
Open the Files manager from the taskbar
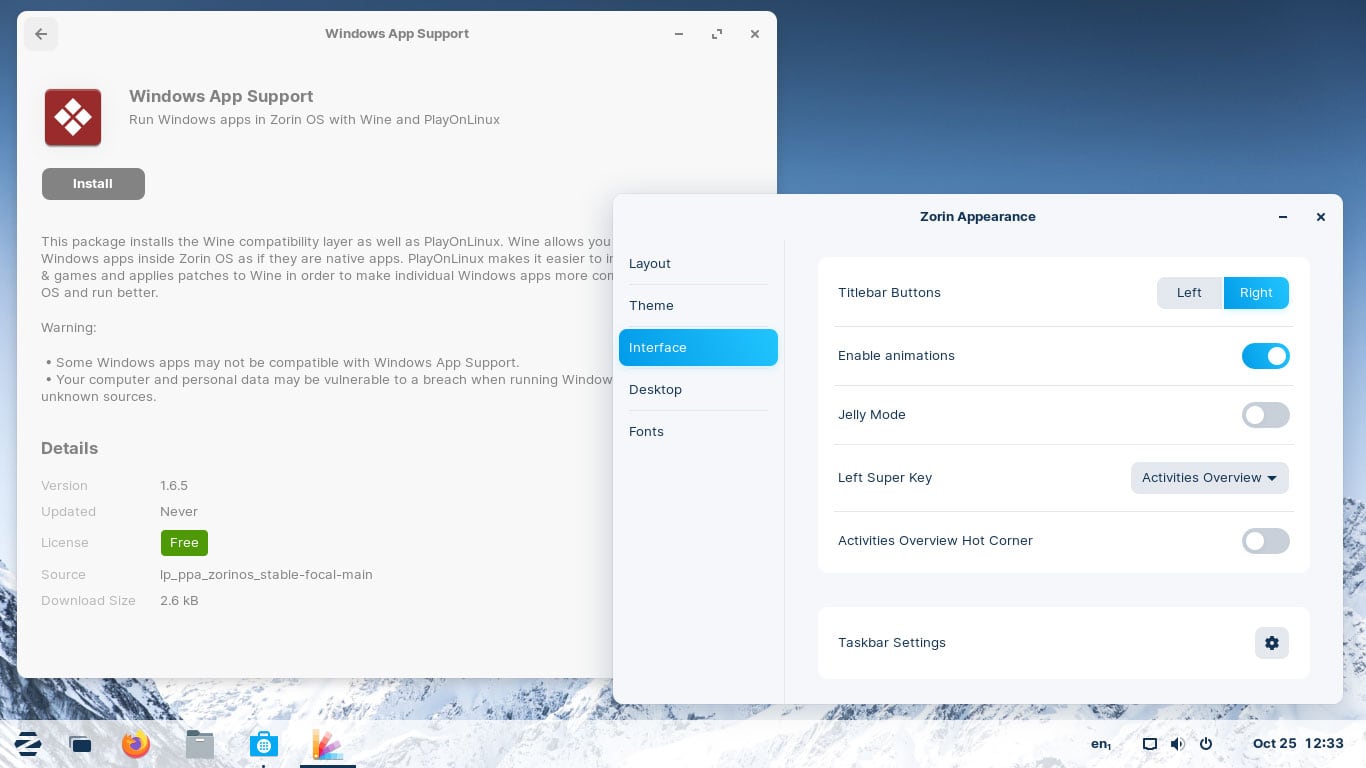[x=200, y=744]
